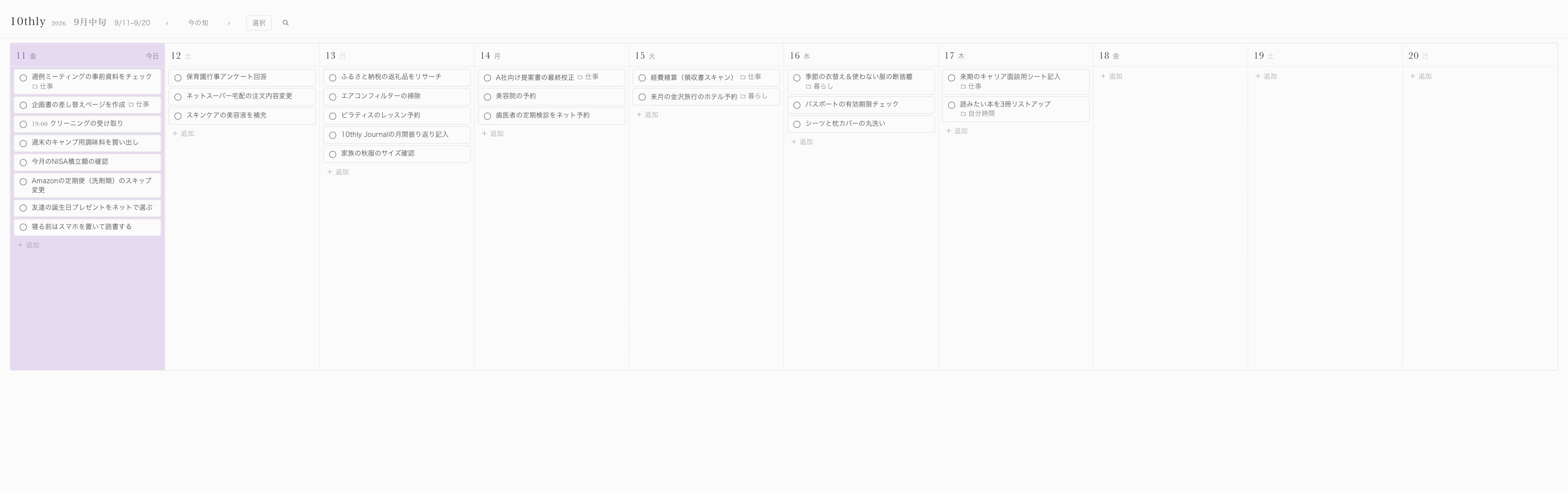This screenshot has width=1568, height=492.
Task: Mark パスポートの有効期限チェック complete
Action: 796,105
